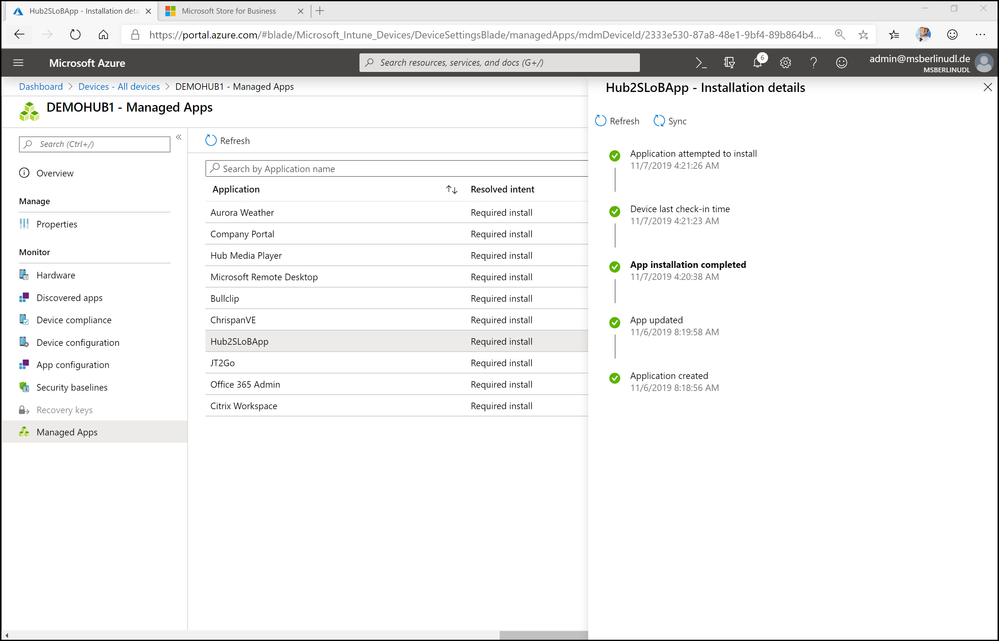Select the ChrispanVE application row

(396, 320)
